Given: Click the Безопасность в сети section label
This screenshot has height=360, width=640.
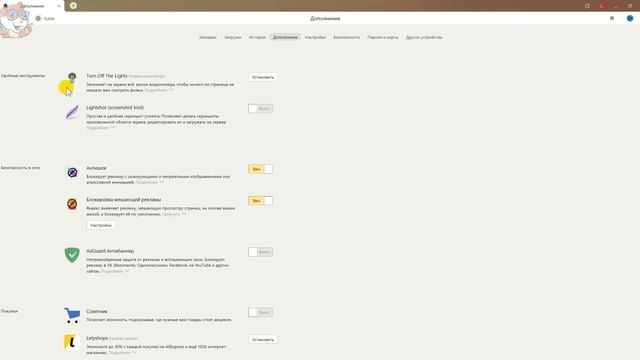Looking at the screenshot, I should tap(20, 168).
